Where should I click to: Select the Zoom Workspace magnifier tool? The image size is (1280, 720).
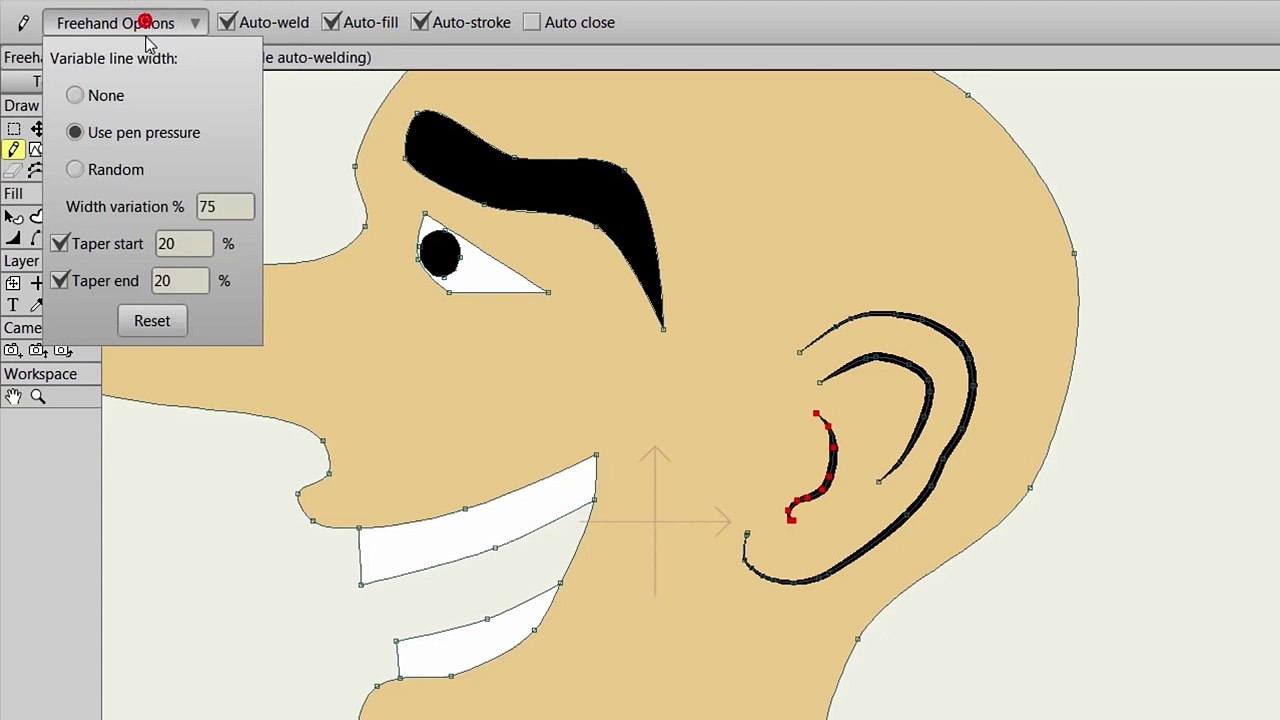pos(38,397)
